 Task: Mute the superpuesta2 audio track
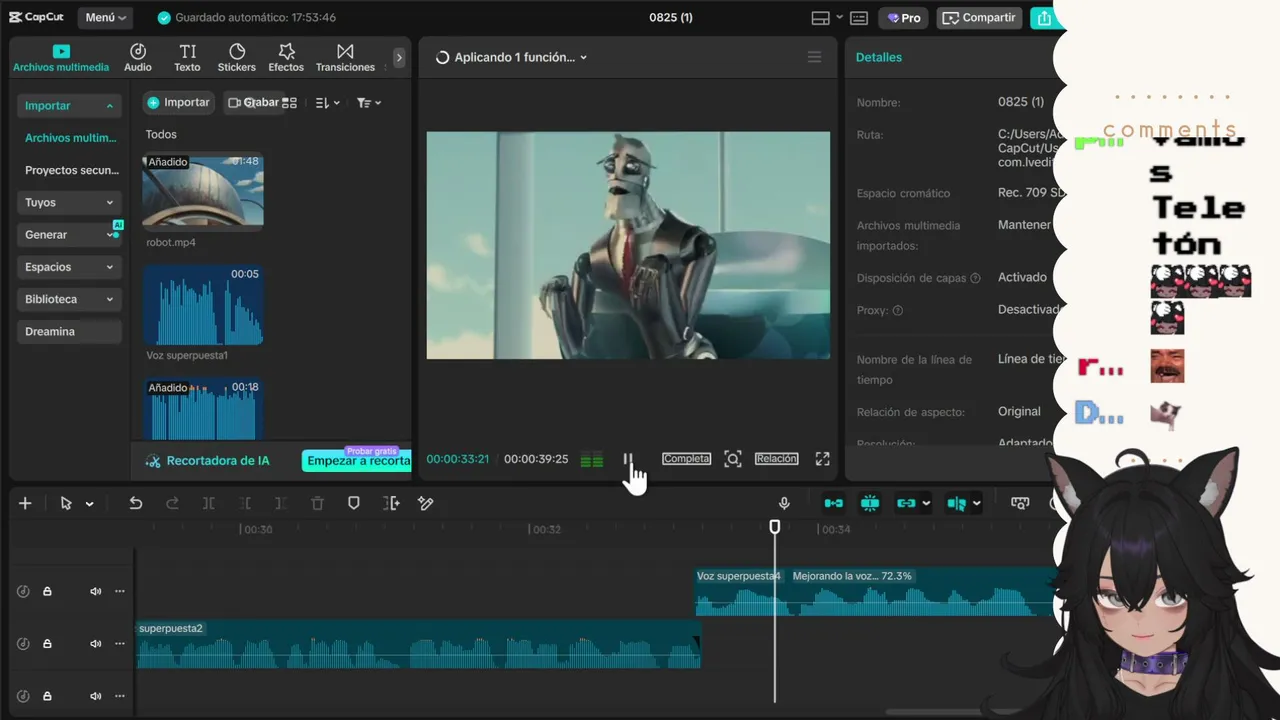coord(96,644)
